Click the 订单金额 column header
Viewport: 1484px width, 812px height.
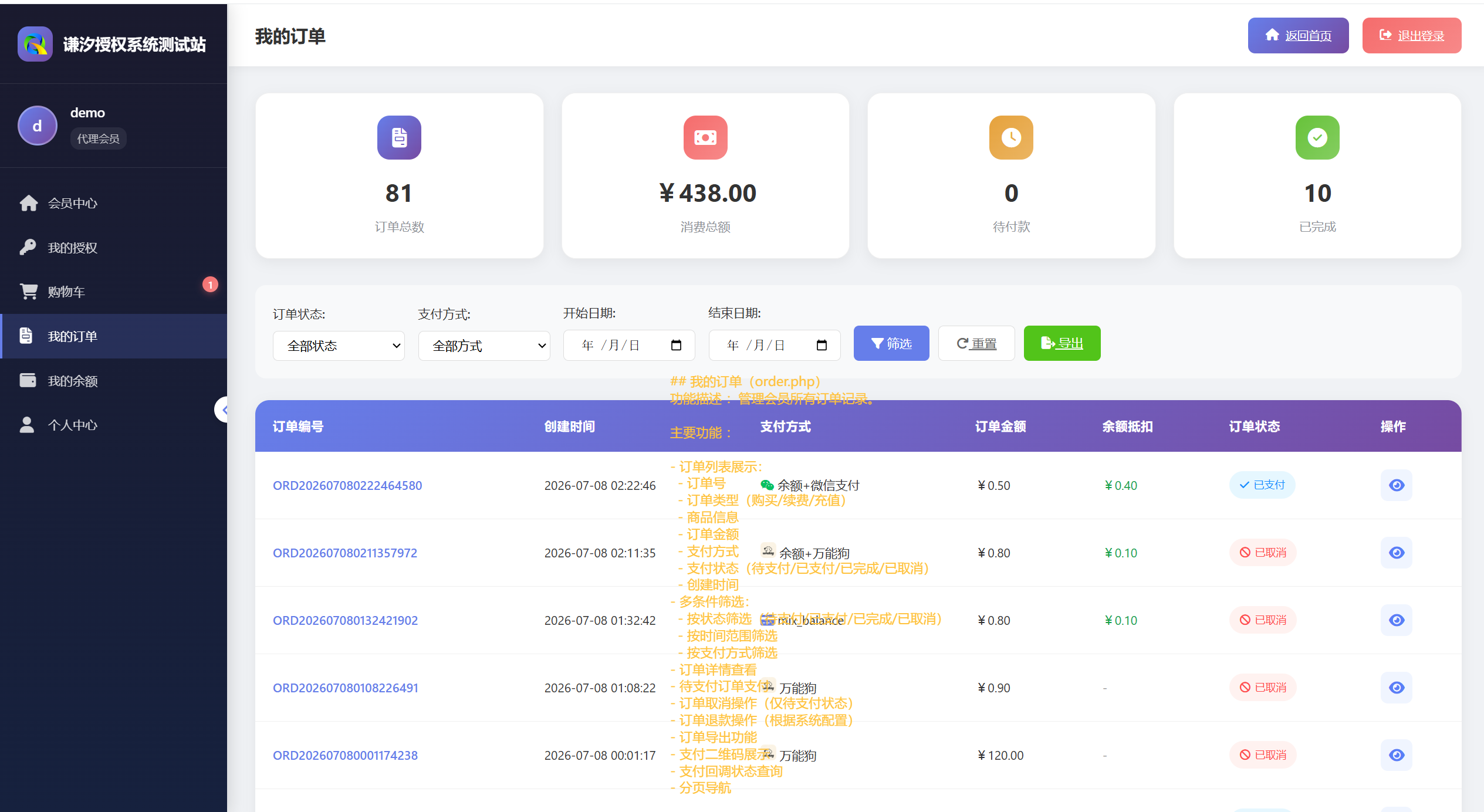click(x=1000, y=427)
